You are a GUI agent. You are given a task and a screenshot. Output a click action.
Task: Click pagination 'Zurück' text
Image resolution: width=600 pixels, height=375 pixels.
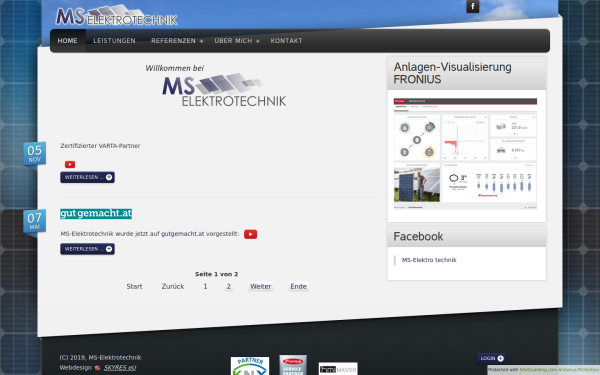point(173,286)
